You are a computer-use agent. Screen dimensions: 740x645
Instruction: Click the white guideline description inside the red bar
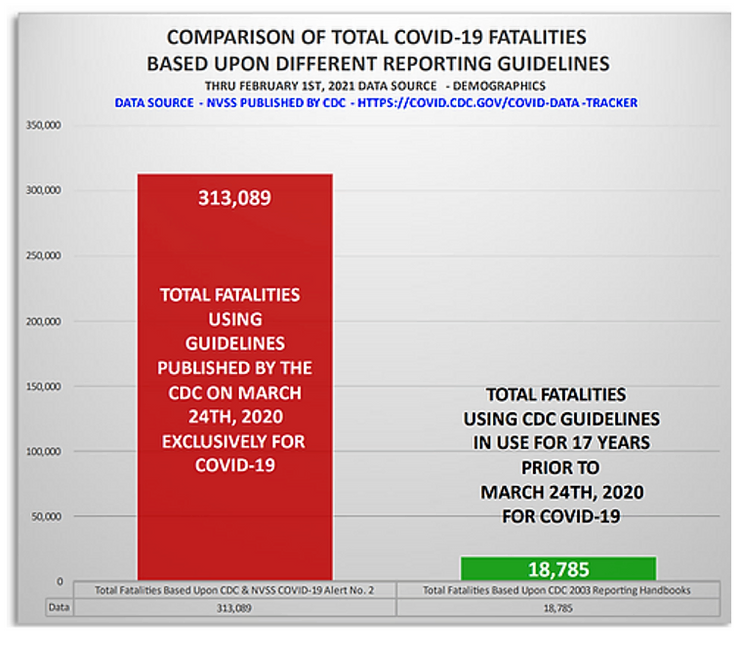click(234, 378)
